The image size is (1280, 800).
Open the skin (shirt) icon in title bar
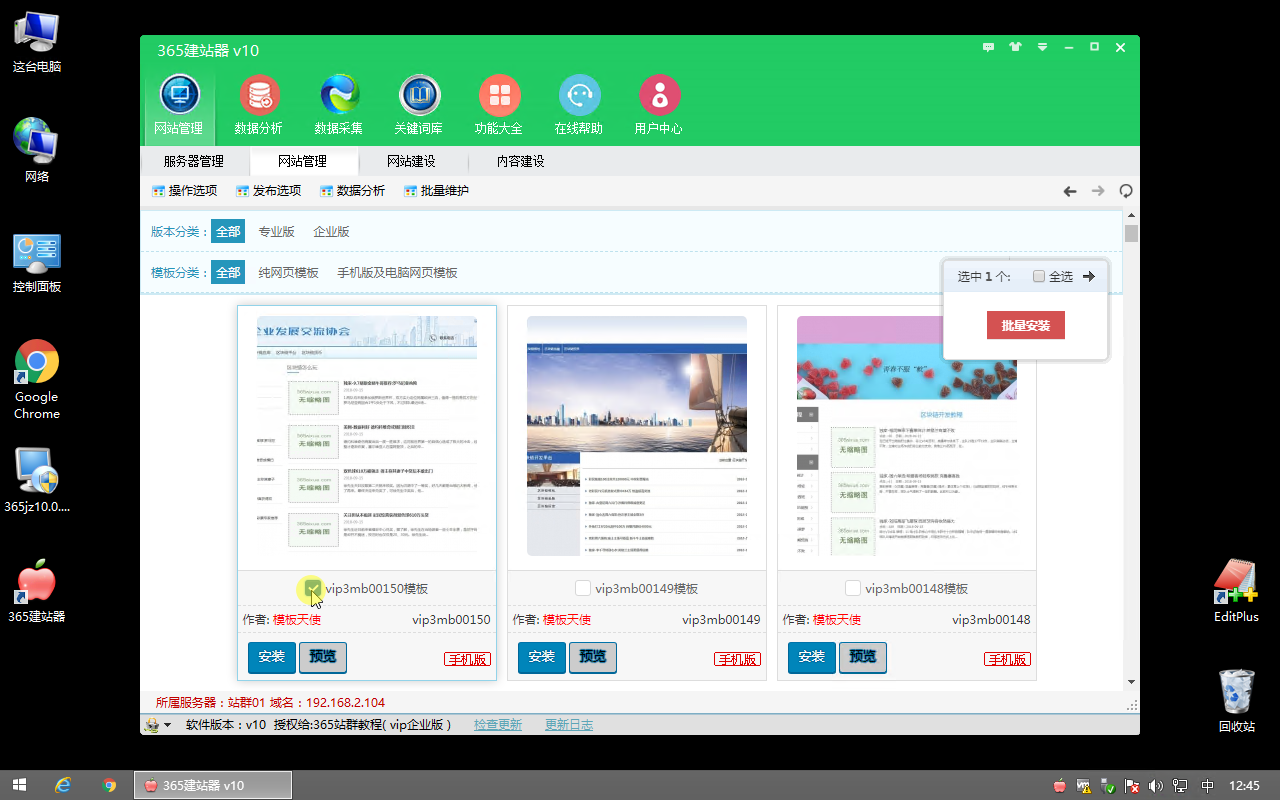point(1016,47)
